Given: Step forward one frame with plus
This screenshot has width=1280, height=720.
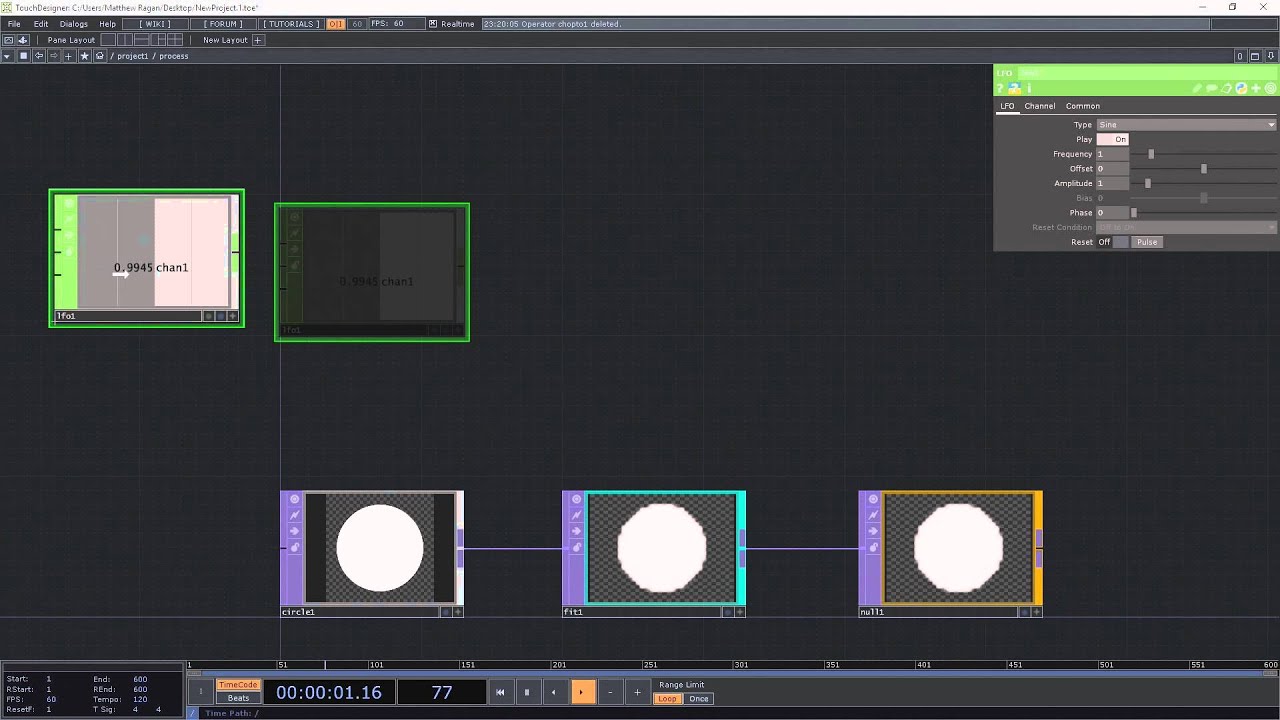Looking at the screenshot, I should click(637, 692).
